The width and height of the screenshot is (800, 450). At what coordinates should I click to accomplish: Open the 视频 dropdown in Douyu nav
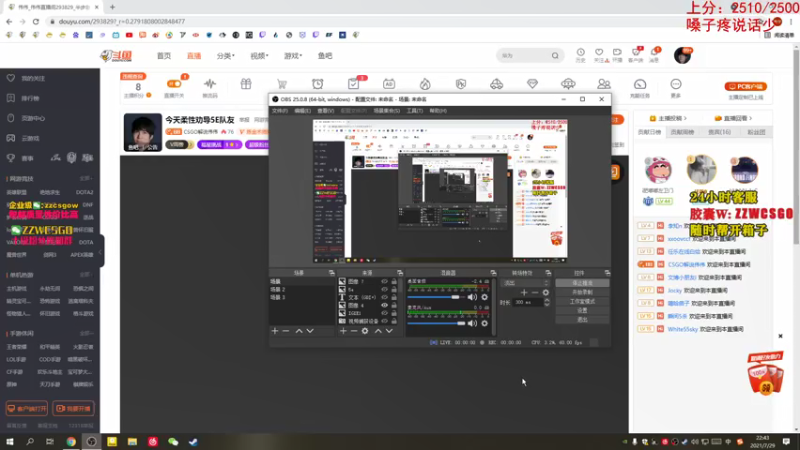click(x=259, y=56)
